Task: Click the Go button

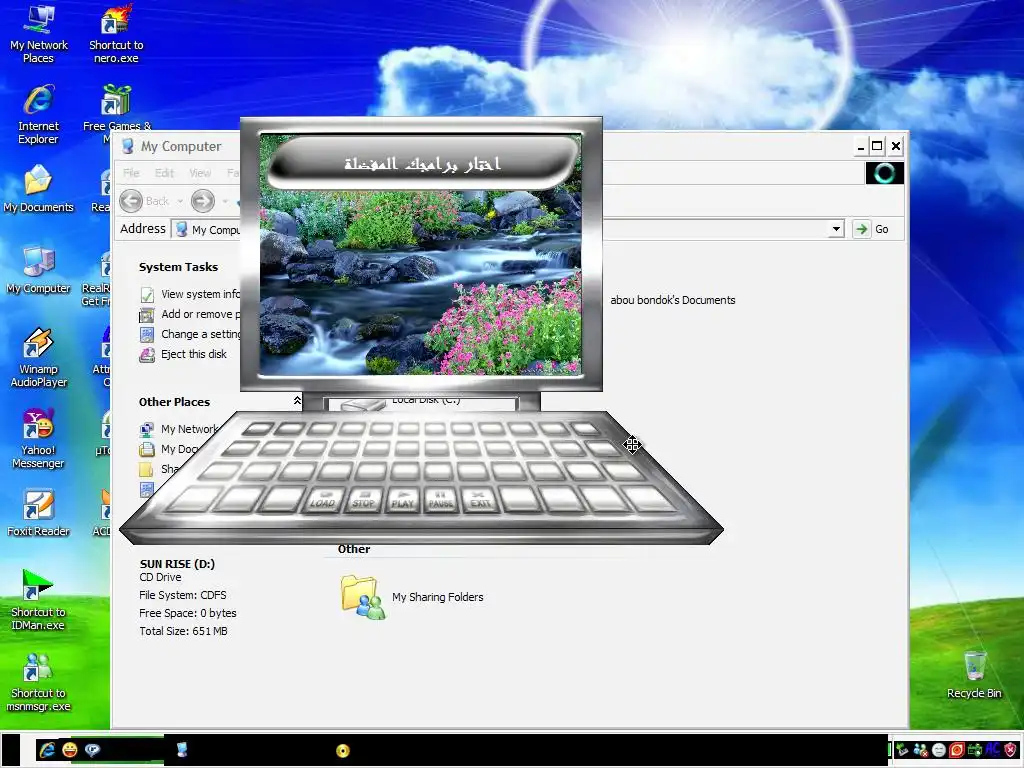Action: click(x=872, y=229)
